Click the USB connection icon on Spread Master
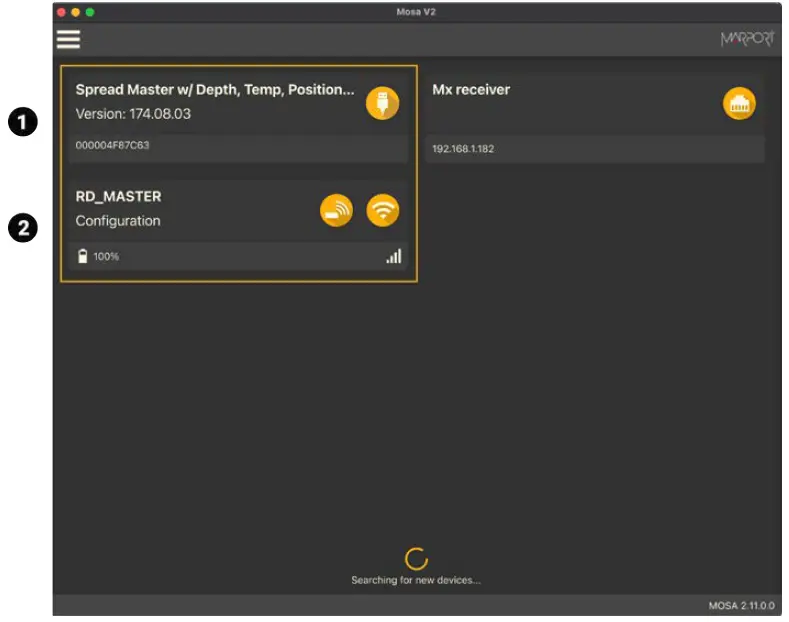789x622 pixels. pyautogui.click(x=382, y=103)
